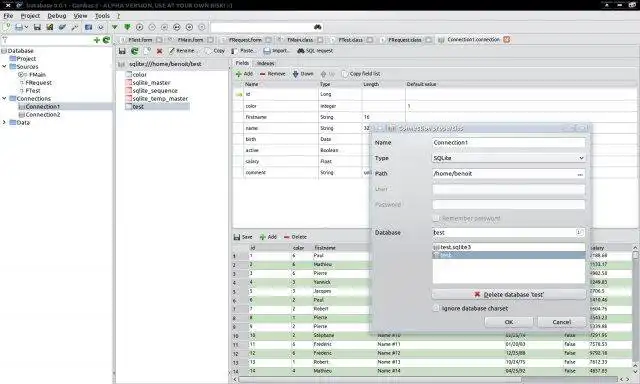640x384 pixels.
Task: Click Delete row in the data grid toolbar
Action: 295,237
